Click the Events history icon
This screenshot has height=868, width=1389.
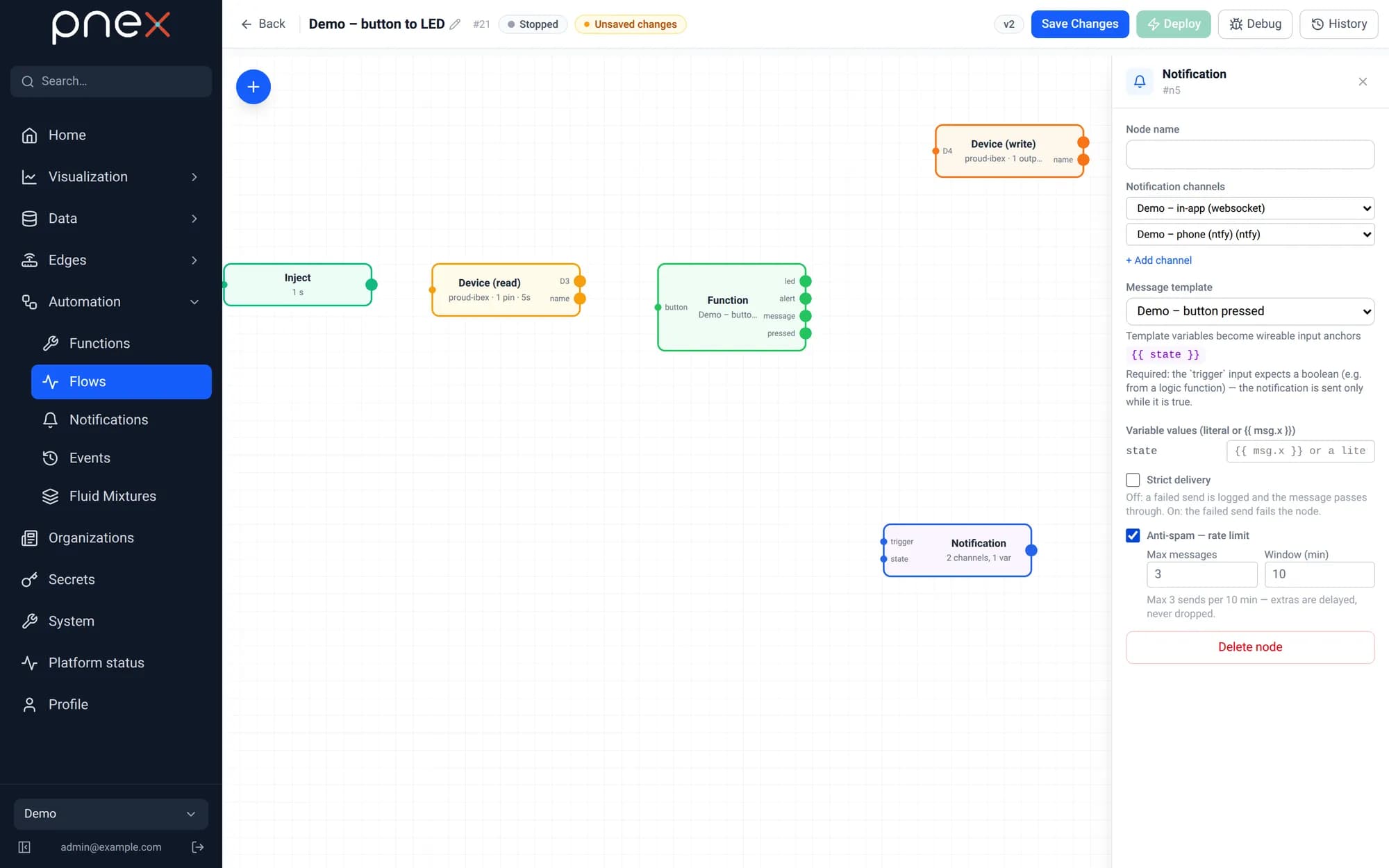[x=50, y=458]
